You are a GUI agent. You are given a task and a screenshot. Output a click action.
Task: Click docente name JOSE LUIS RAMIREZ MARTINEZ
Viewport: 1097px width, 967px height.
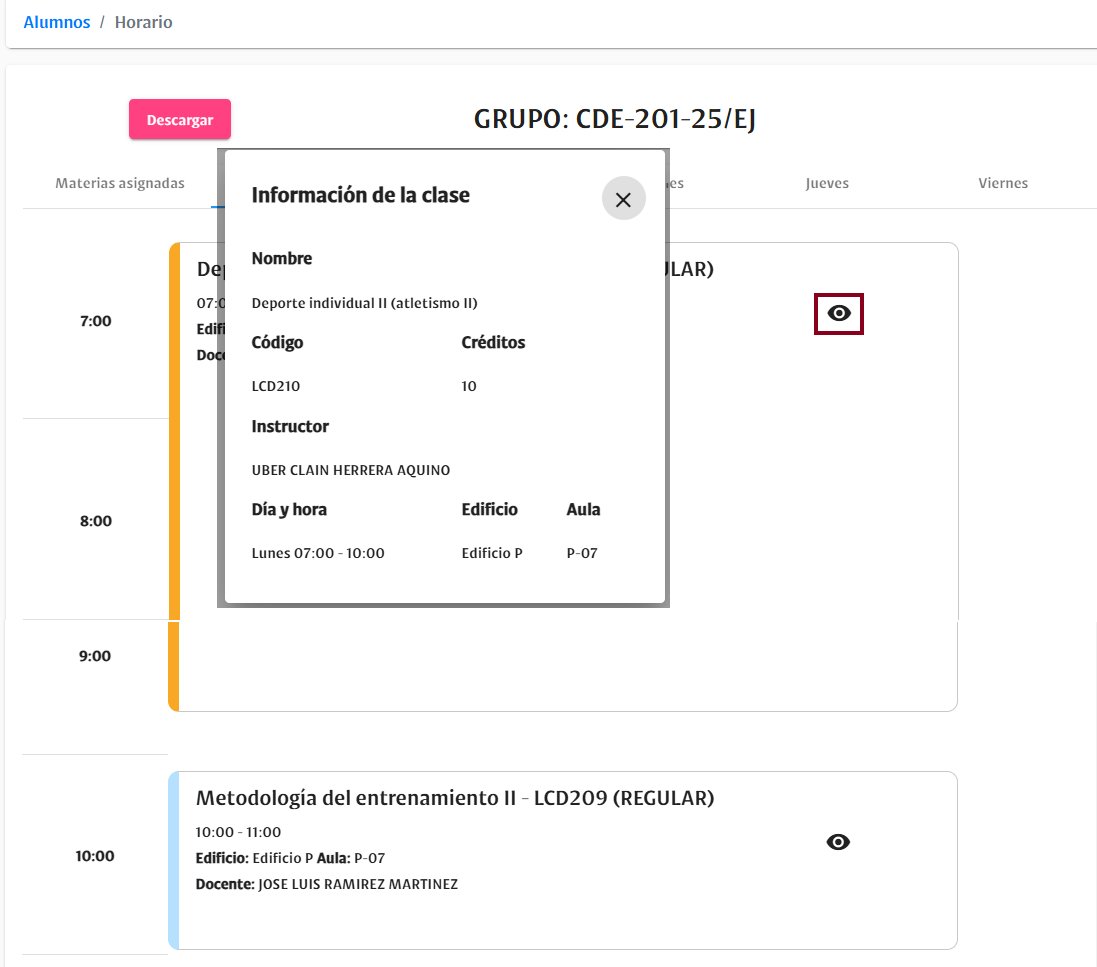click(x=357, y=884)
